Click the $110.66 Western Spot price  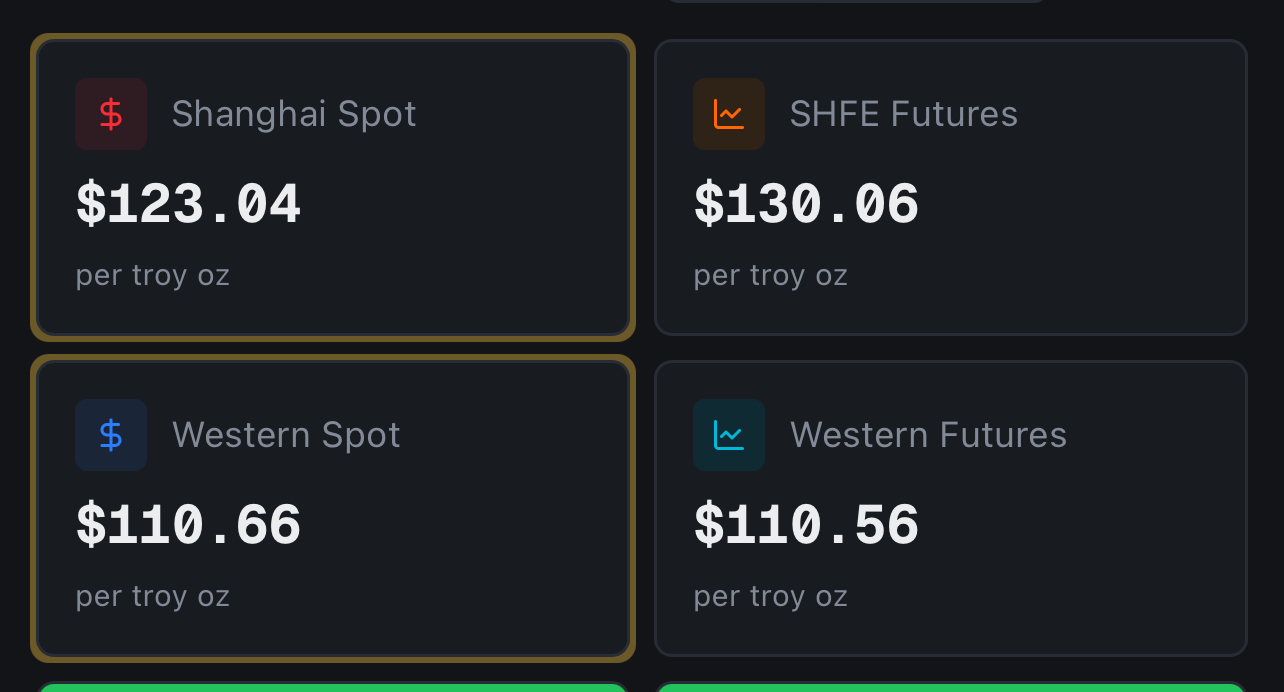coord(189,526)
